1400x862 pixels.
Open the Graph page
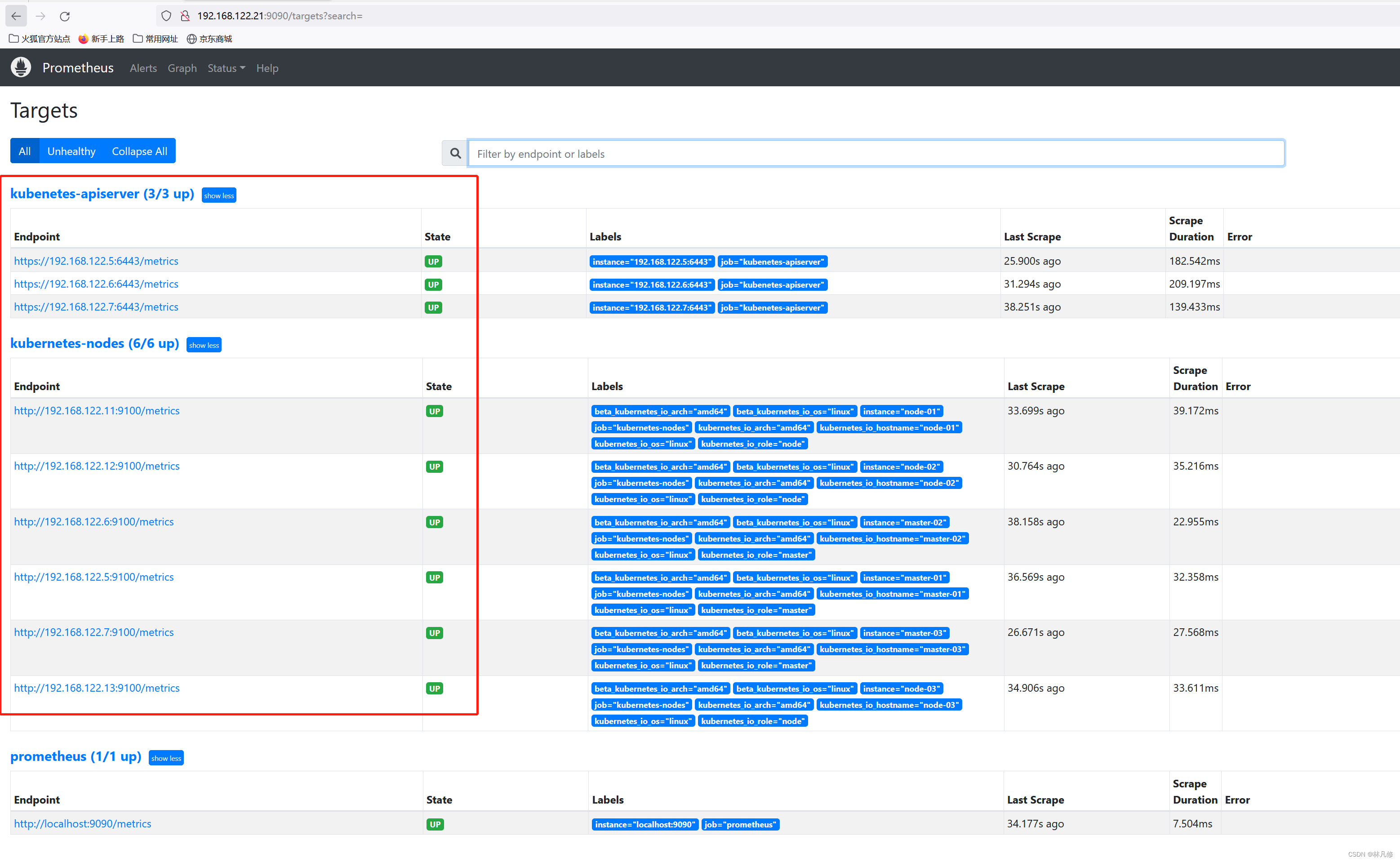coord(182,68)
